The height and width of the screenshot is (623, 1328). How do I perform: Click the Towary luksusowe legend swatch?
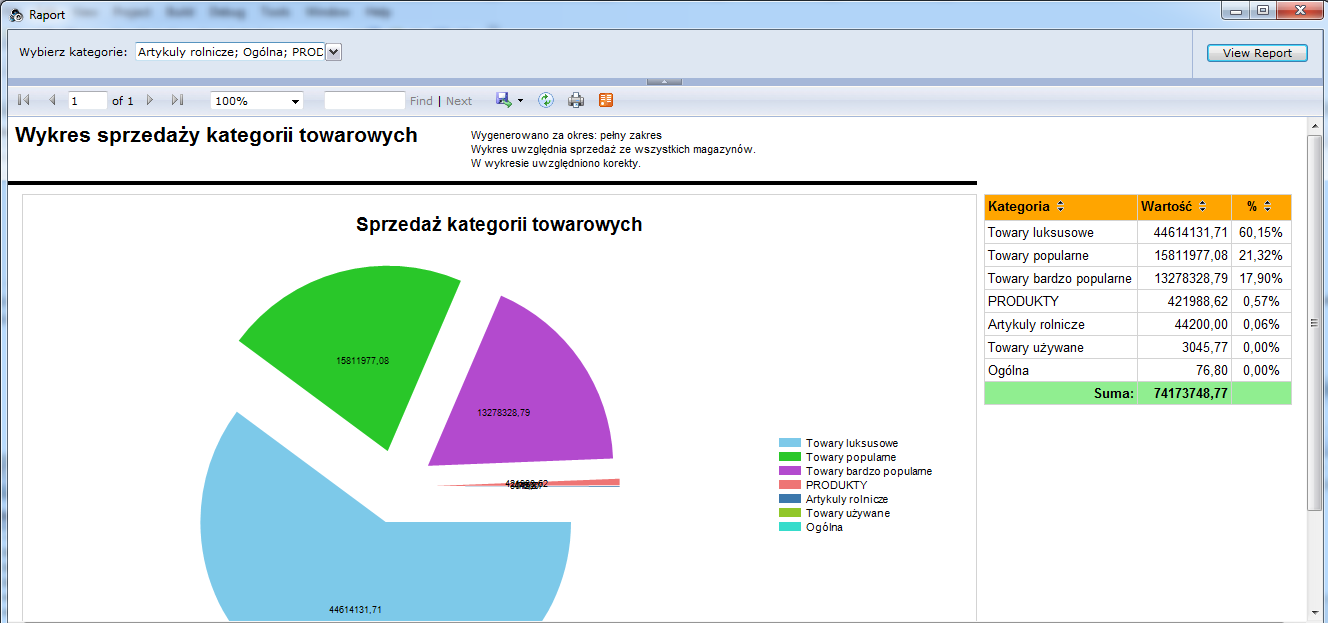pos(790,443)
